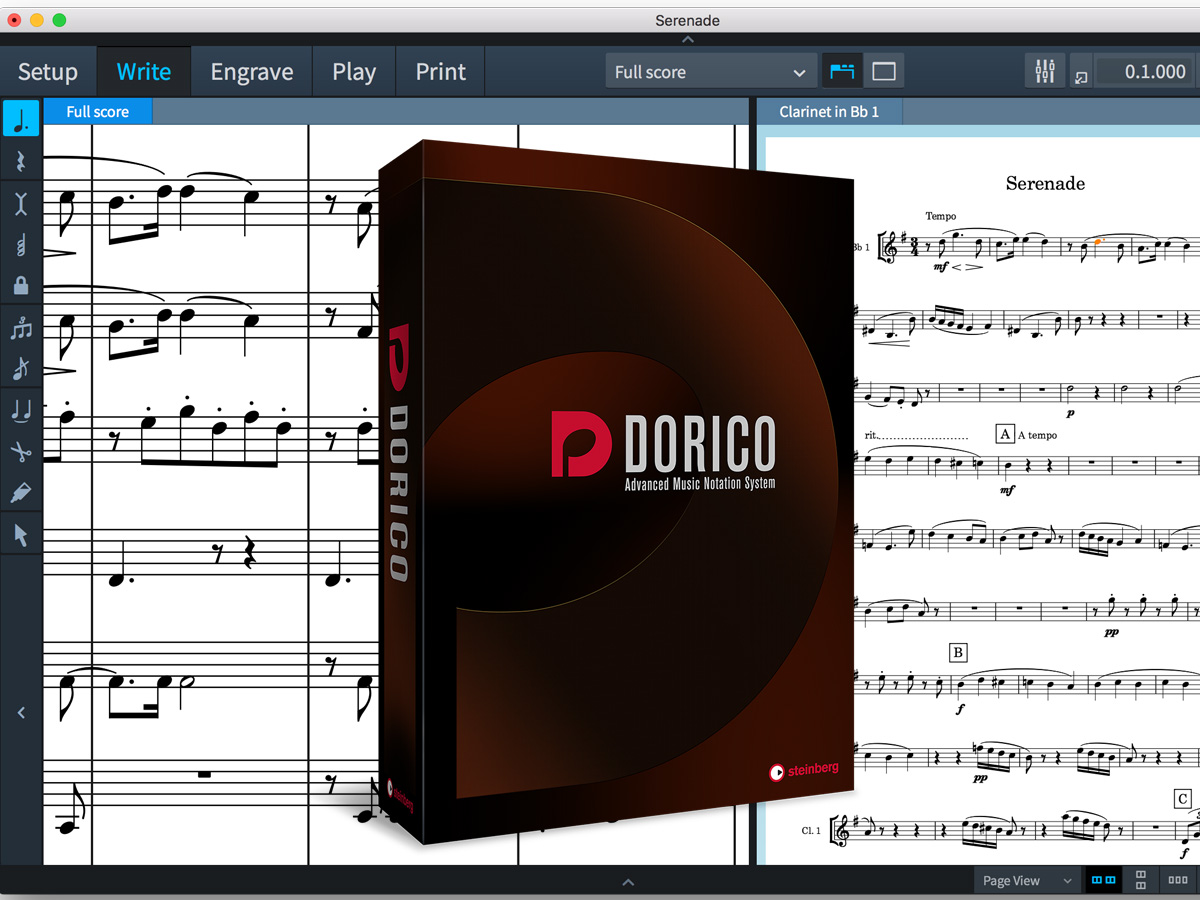Image resolution: width=1200 pixels, height=900 pixels.
Task: Click the Serenade title in clarinet part
Action: coord(1045,183)
